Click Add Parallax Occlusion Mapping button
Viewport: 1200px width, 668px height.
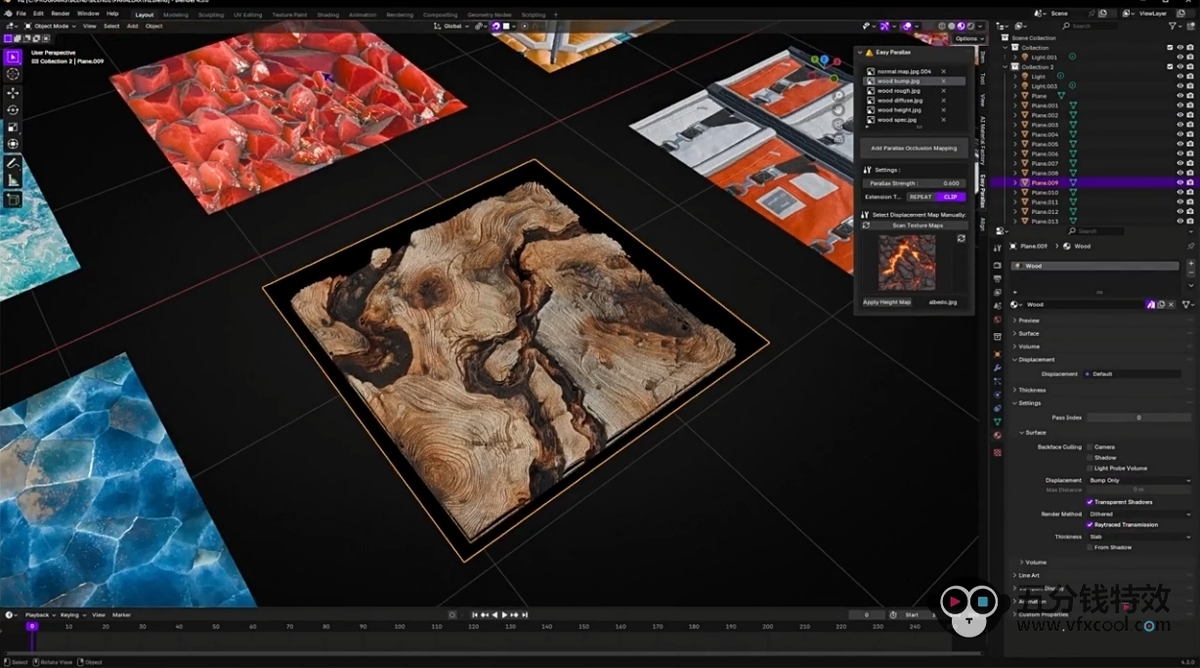913,148
